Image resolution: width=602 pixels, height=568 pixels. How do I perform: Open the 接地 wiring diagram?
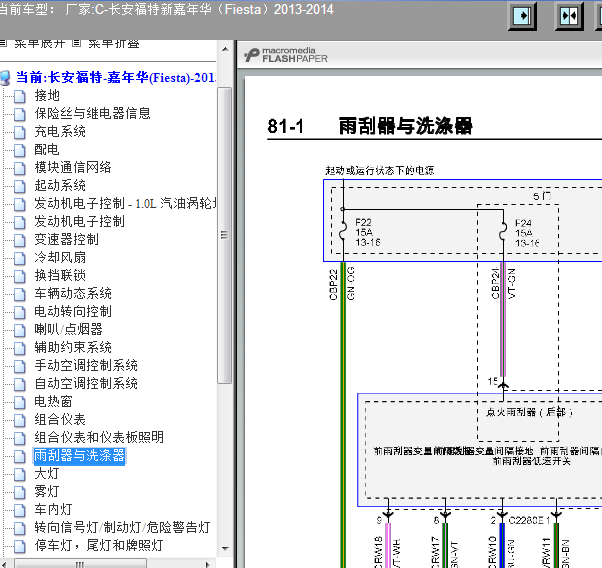(x=47, y=96)
